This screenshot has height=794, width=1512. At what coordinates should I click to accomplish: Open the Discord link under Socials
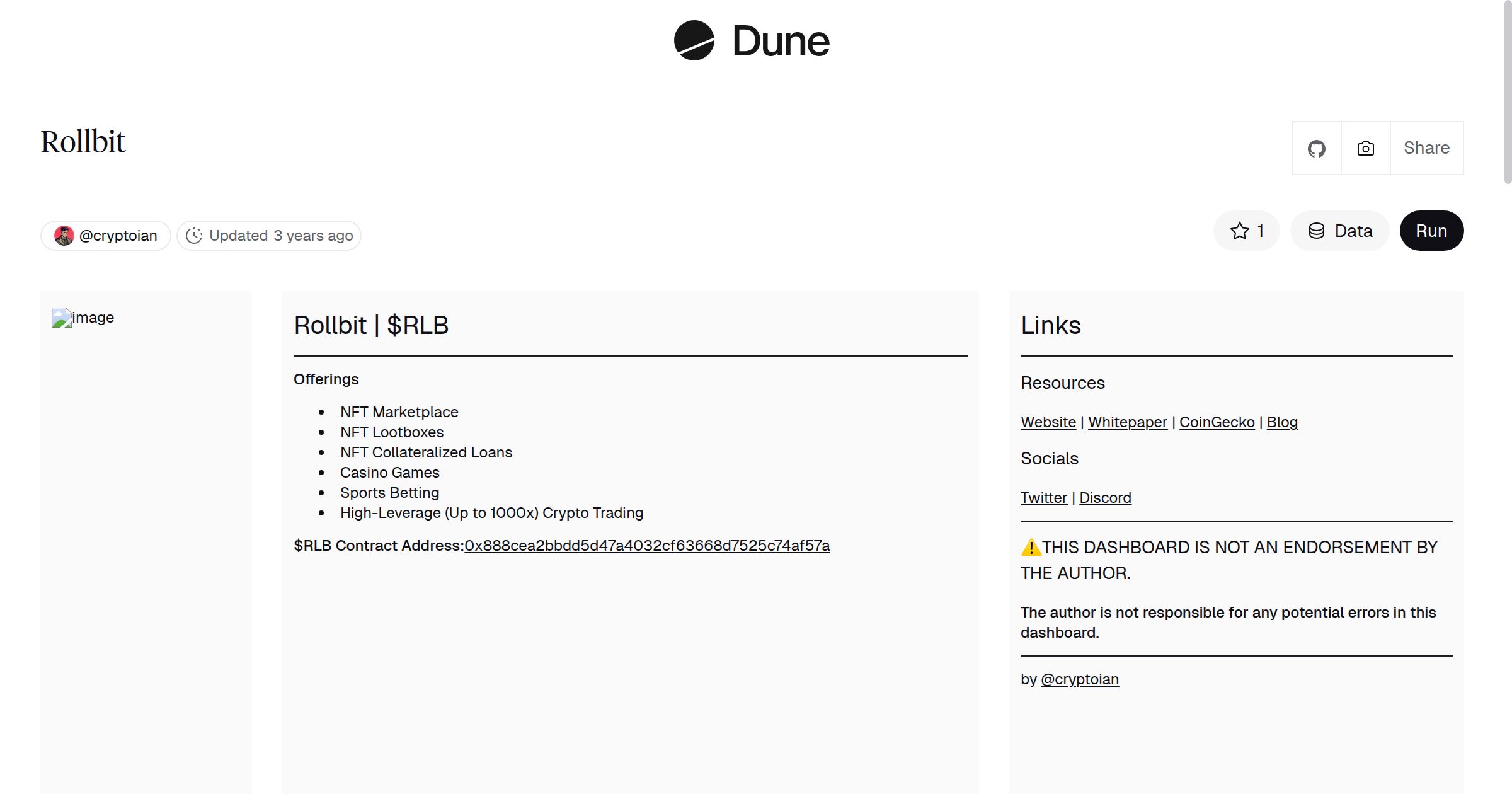pyautogui.click(x=1105, y=498)
